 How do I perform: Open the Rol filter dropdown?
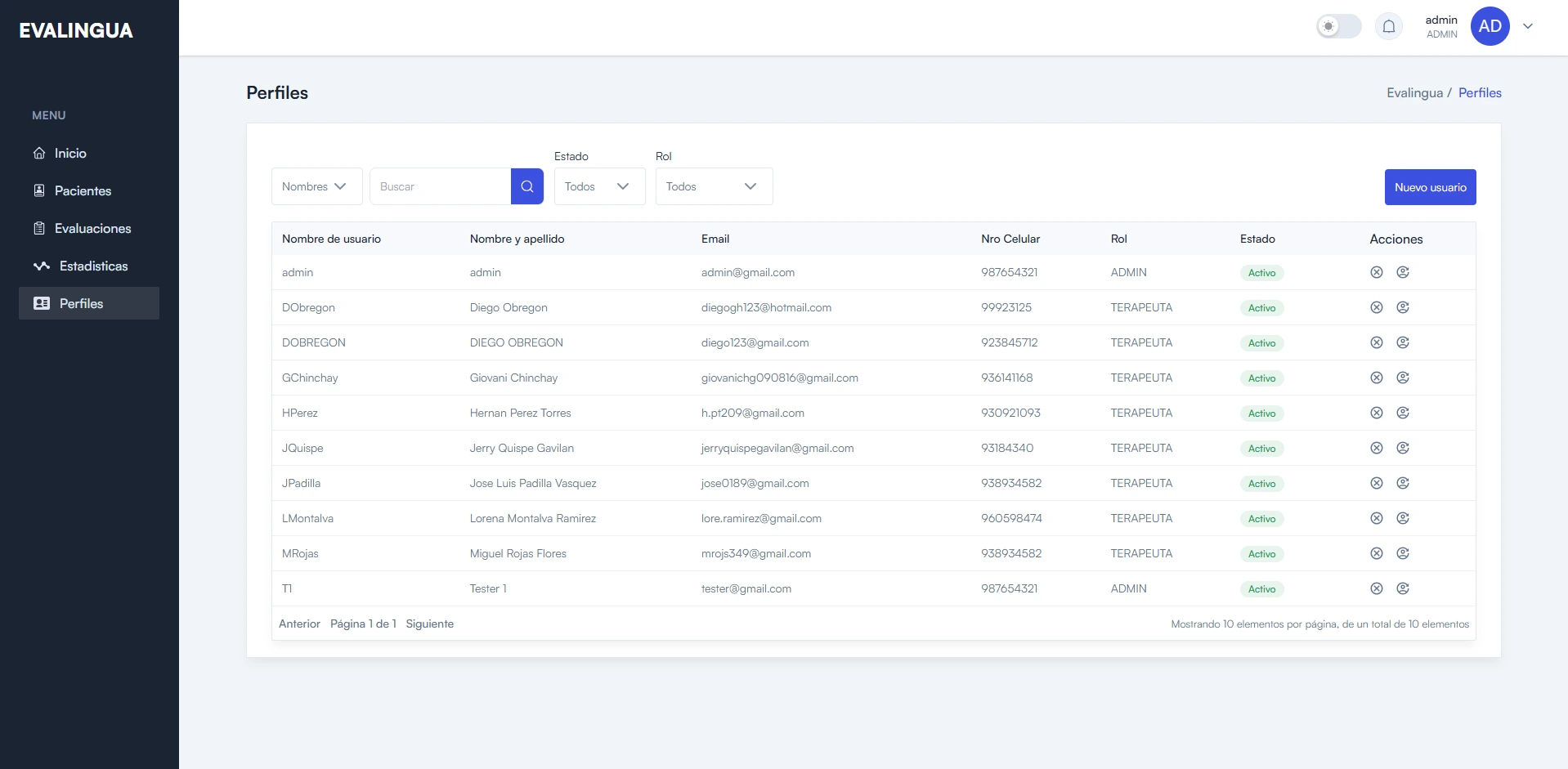714,186
